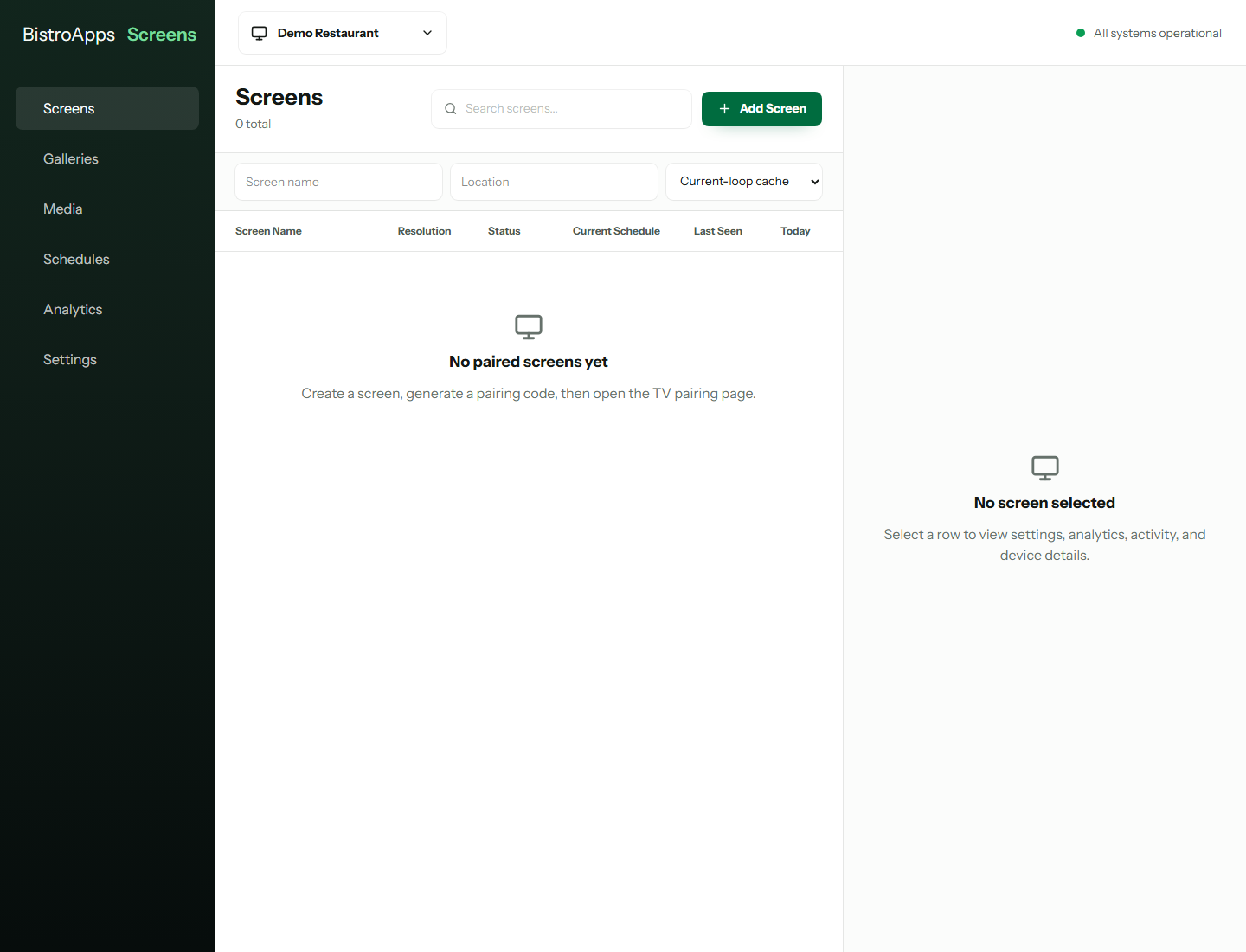Focus the Screen name filter field
1246x952 pixels.
[x=338, y=182]
